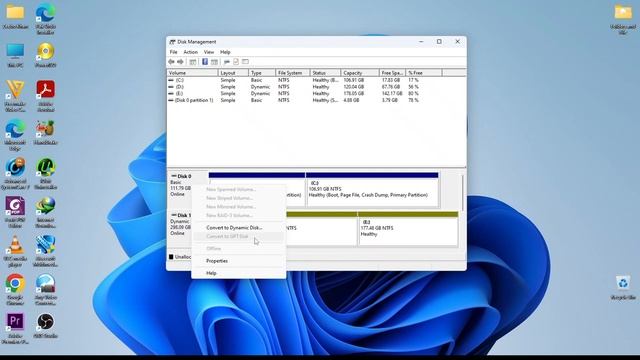Viewport: 640px width, 360px height.
Task: Toggle the Show/Hide Action Pane toolbar icon
Action: [x=214, y=62]
